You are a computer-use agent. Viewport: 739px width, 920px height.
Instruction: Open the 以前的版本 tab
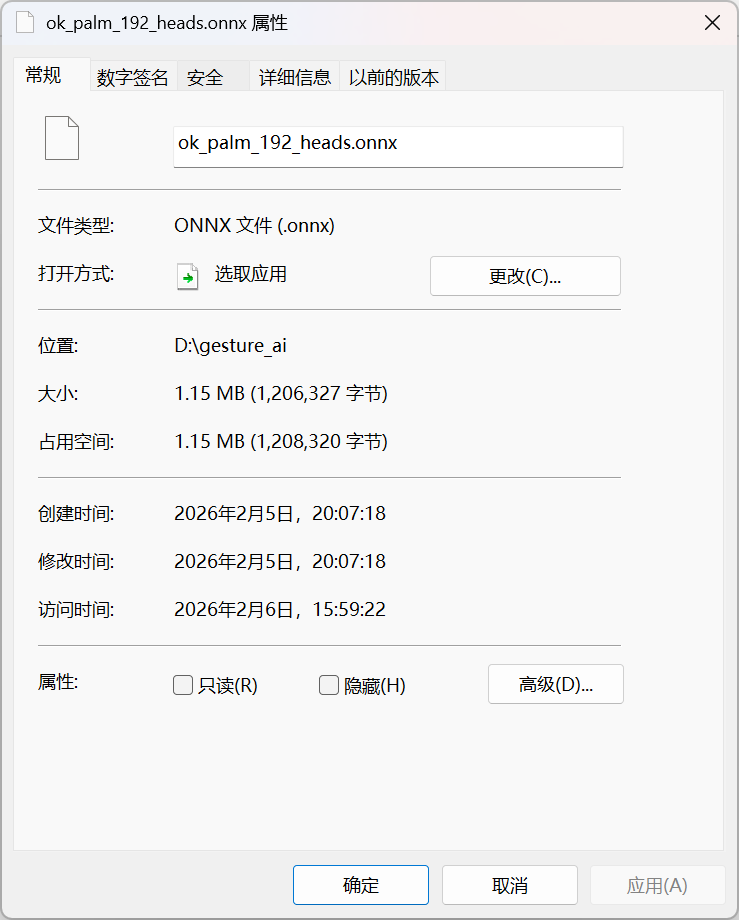point(393,77)
